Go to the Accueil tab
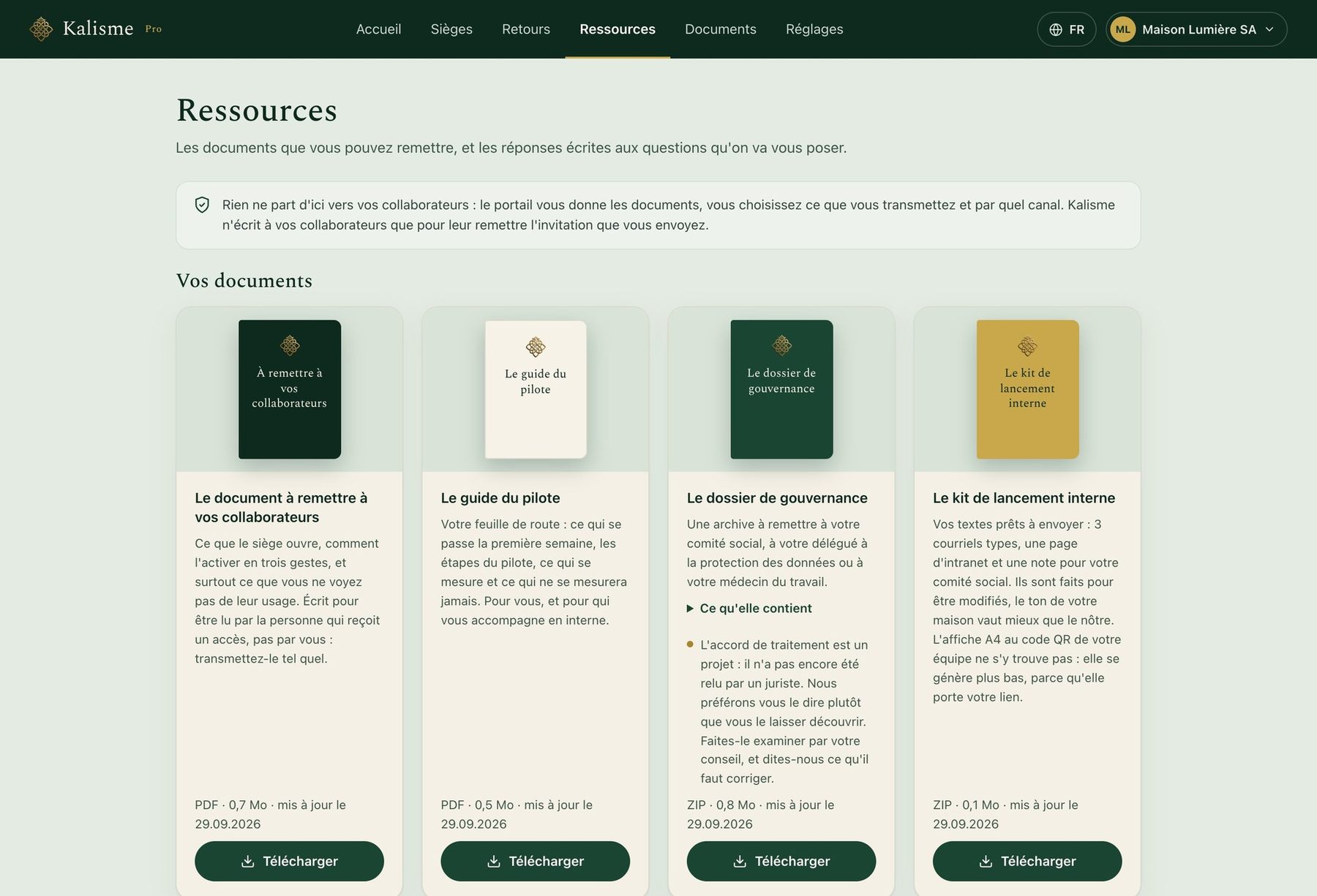 (x=378, y=29)
